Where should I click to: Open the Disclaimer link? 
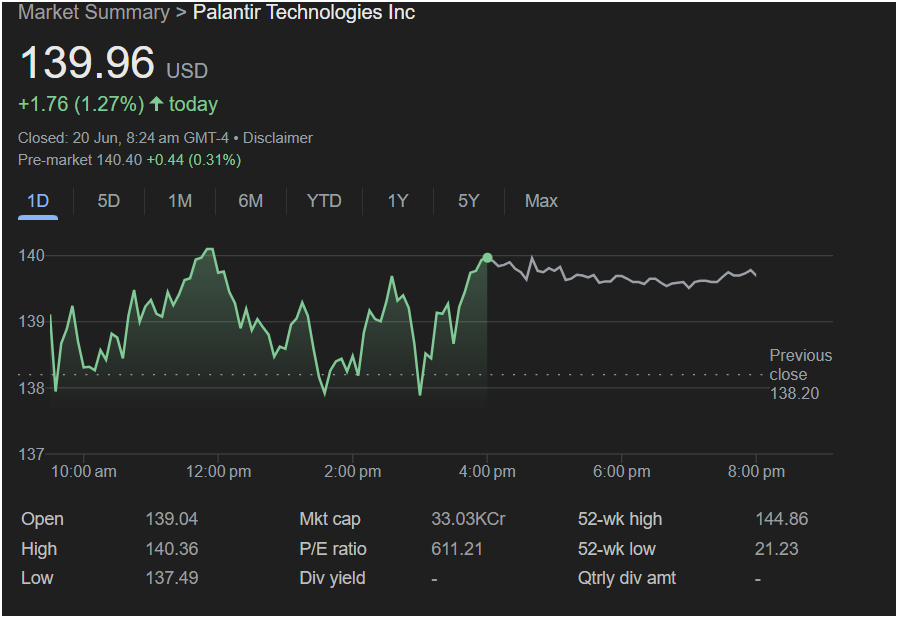click(278, 138)
